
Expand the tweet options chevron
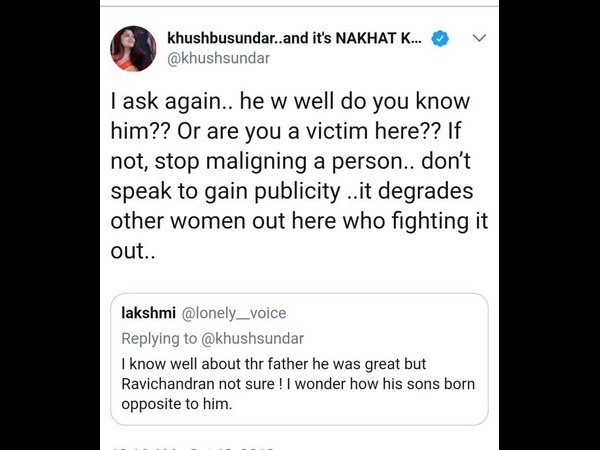click(x=479, y=39)
